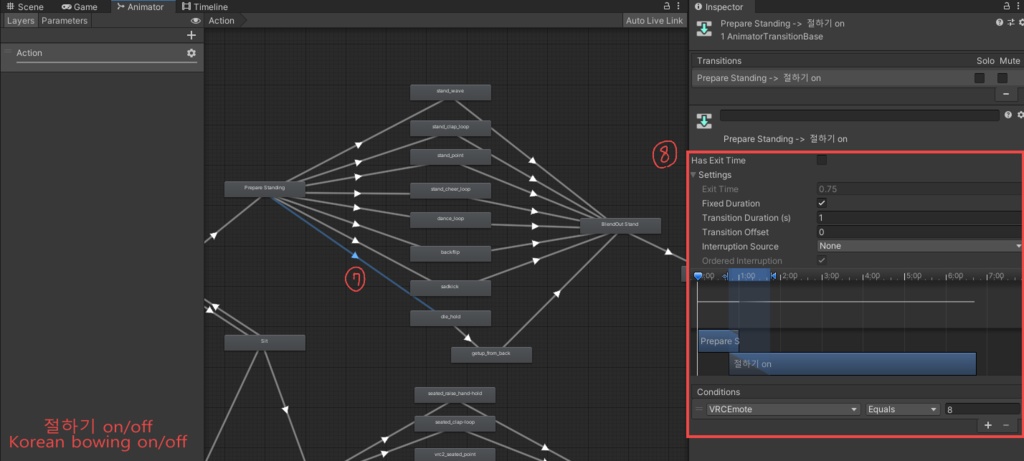This screenshot has height=461, width=1024.
Task: Open the VRCEmote parameter dropdown
Action: click(x=783, y=409)
